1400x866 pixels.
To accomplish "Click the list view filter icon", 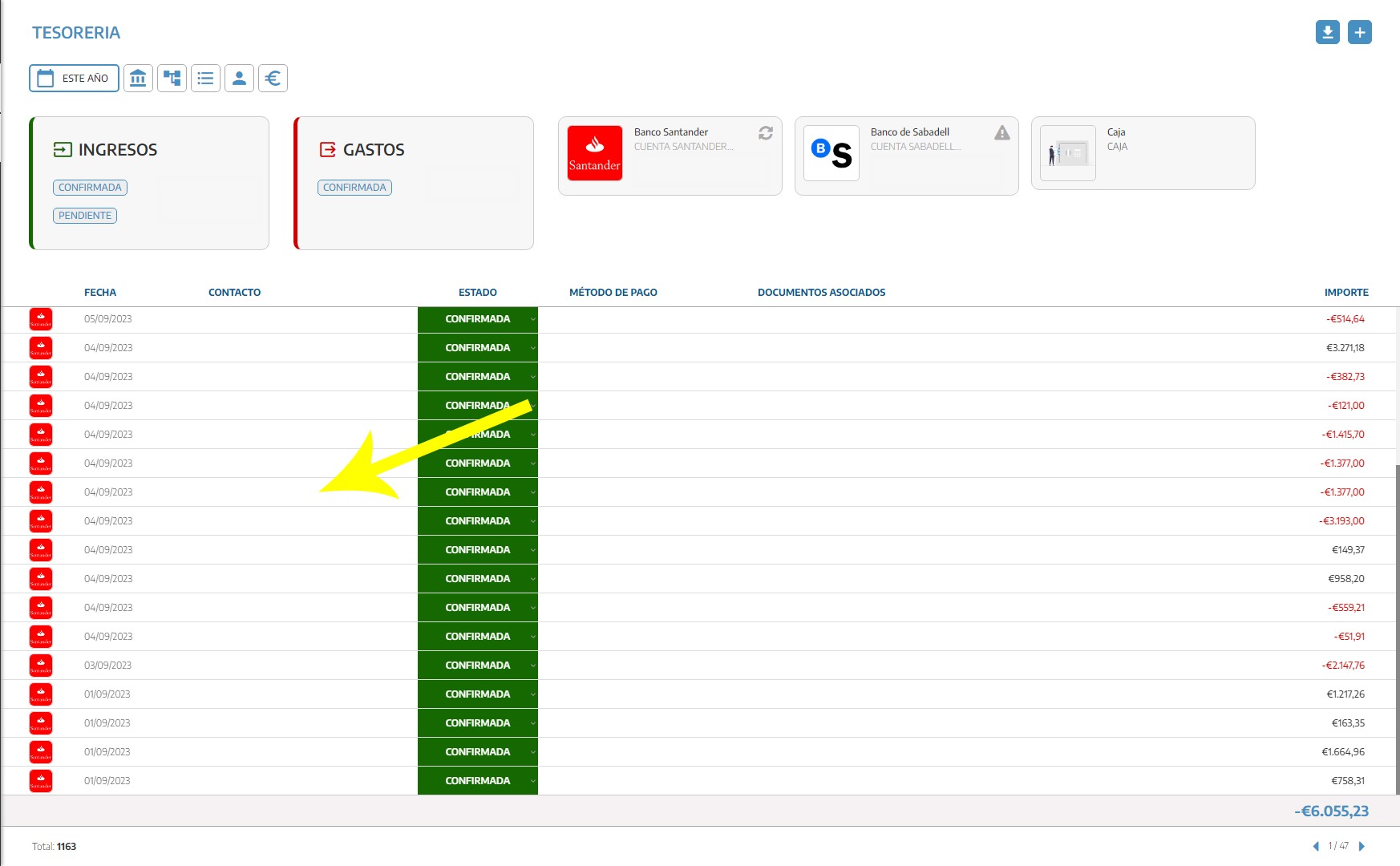I will coord(205,79).
